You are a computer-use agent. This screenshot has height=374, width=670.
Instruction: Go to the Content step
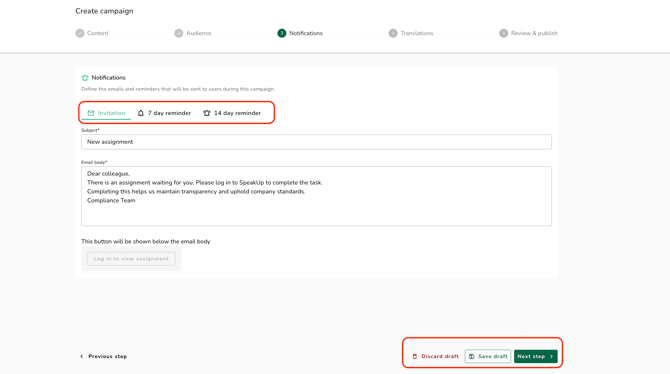point(92,33)
